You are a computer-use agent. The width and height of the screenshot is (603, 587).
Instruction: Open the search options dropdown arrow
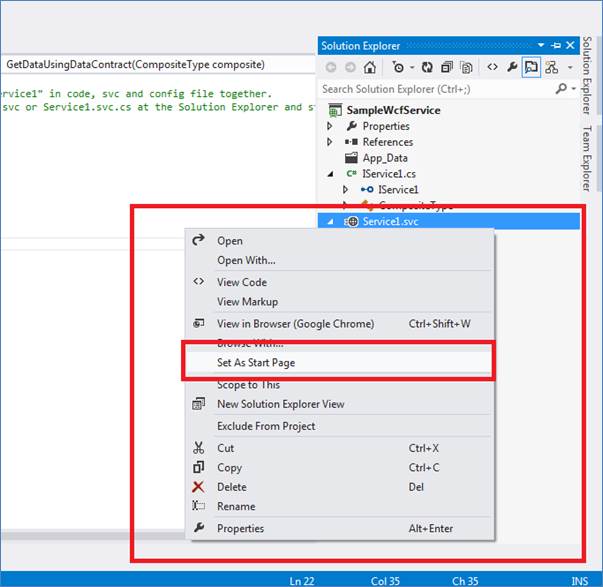coord(574,89)
